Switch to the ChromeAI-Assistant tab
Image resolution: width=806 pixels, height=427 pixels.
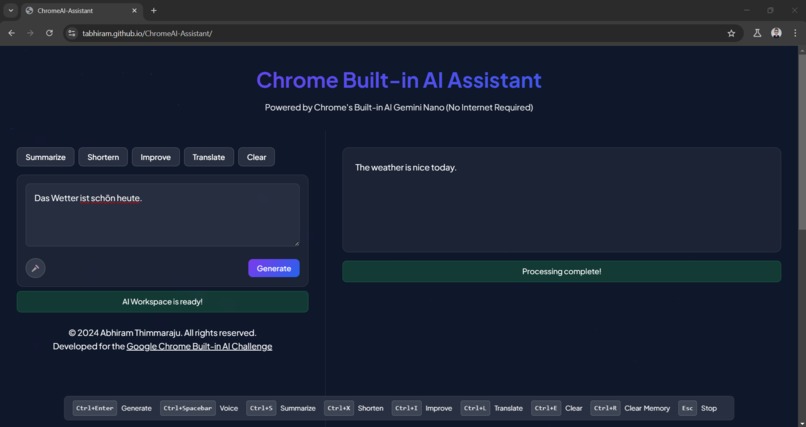(82, 10)
